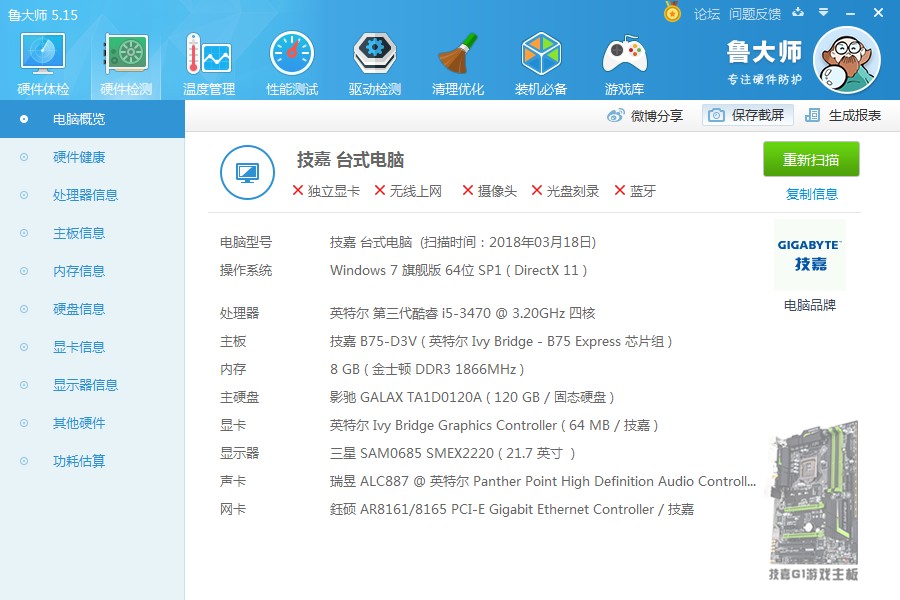Select the 硬件检测 hardware detection icon
The image size is (900, 600).
pos(126,64)
